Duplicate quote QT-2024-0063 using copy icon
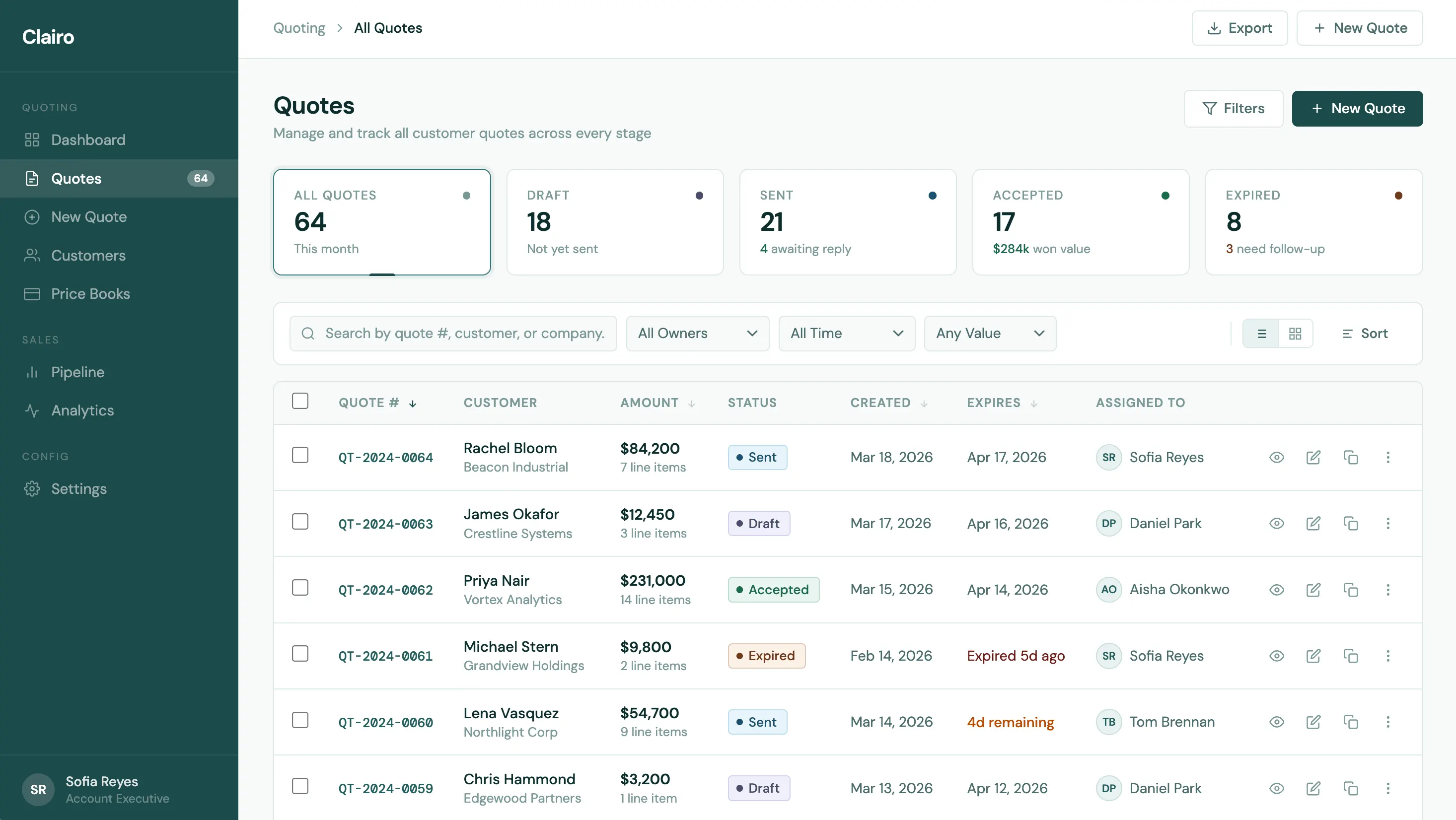Screen dimensions: 1456x820 [x=1350, y=523]
